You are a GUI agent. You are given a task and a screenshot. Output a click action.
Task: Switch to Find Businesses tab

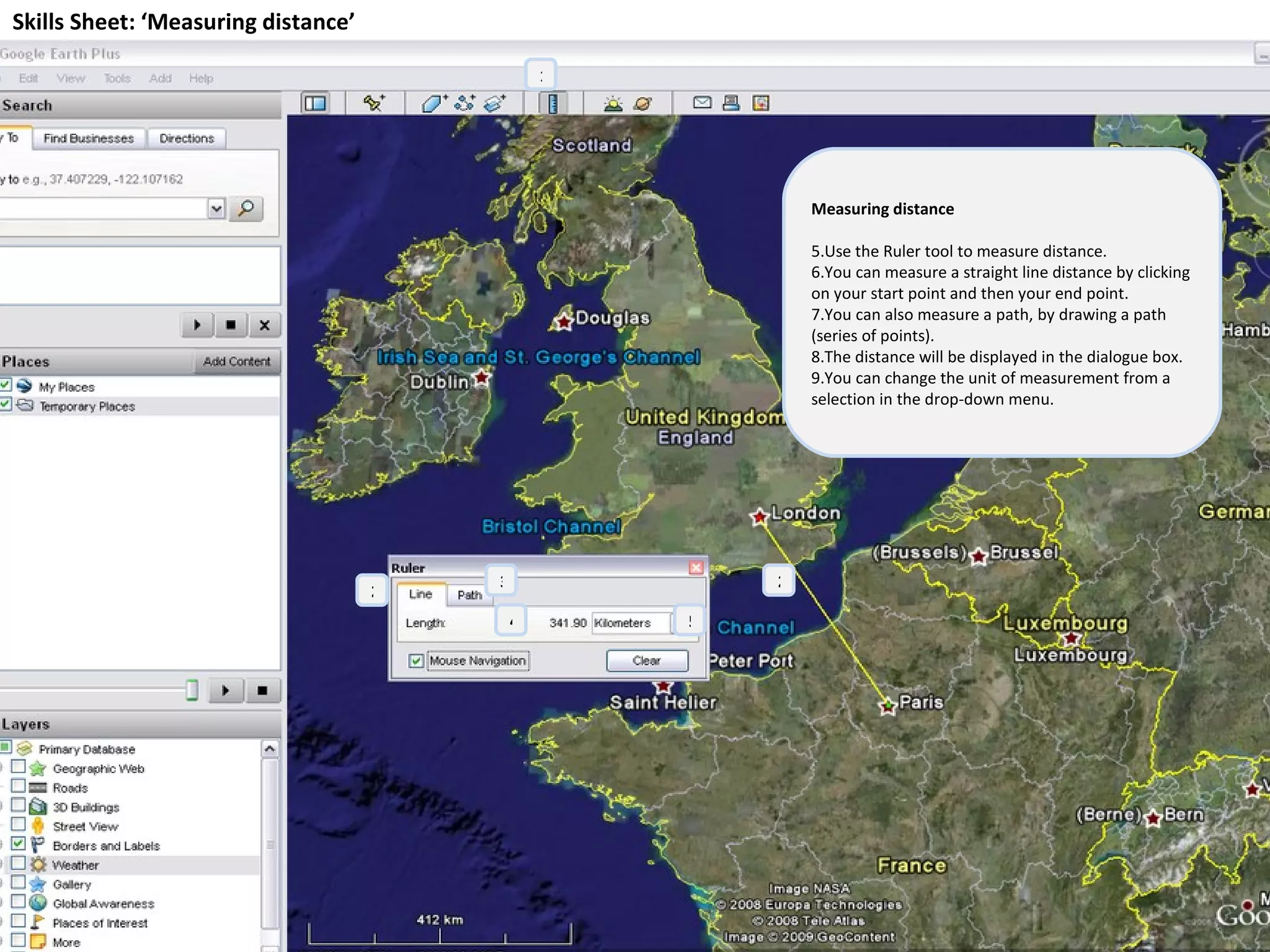click(89, 138)
